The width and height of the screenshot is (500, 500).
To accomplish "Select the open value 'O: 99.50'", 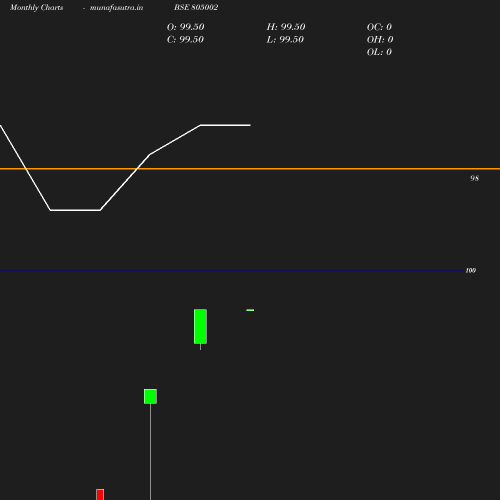I will tap(186, 27).
